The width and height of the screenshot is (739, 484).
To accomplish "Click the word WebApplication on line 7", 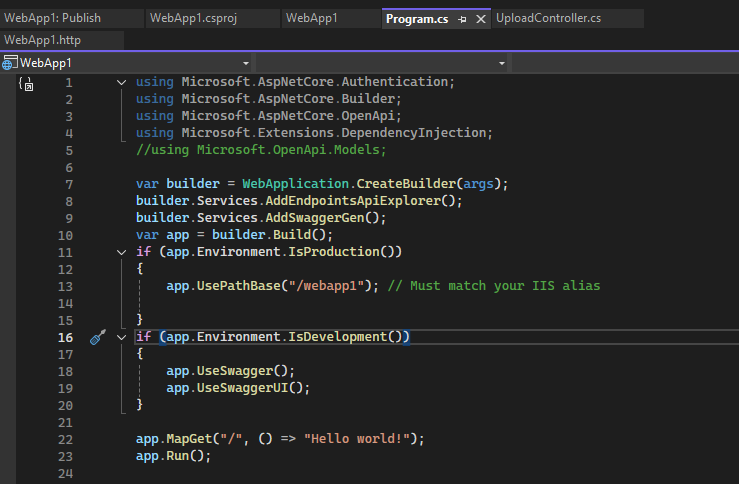I will [x=296, y=184].
